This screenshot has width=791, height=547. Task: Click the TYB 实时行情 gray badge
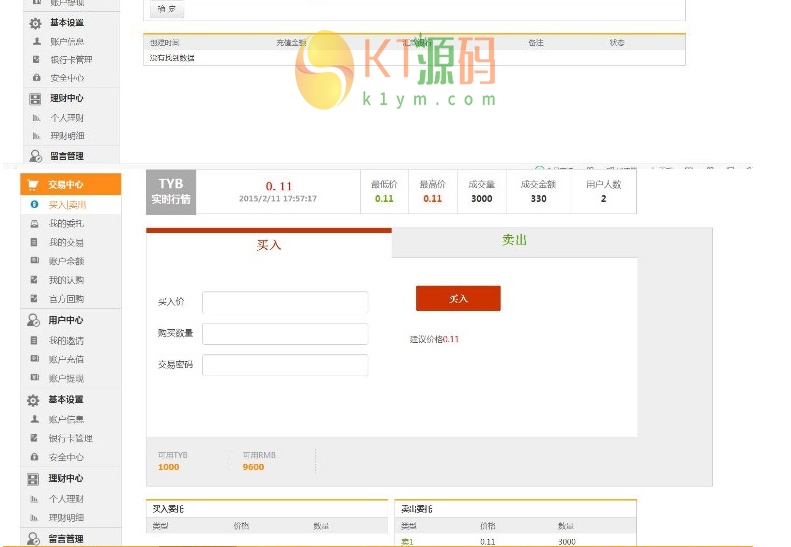coord(171,192)
